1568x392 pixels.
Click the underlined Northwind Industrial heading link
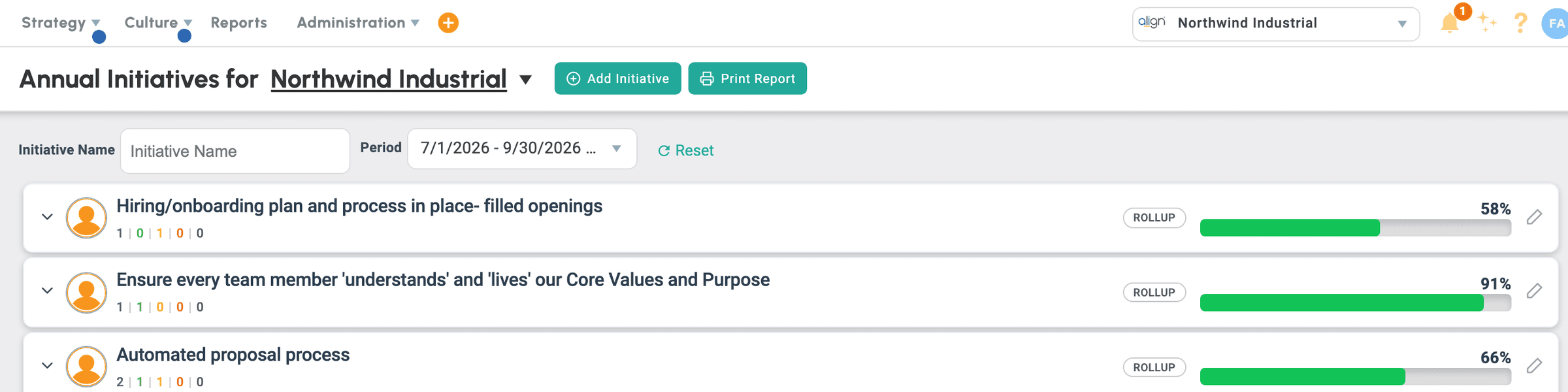tap(389, 79)
